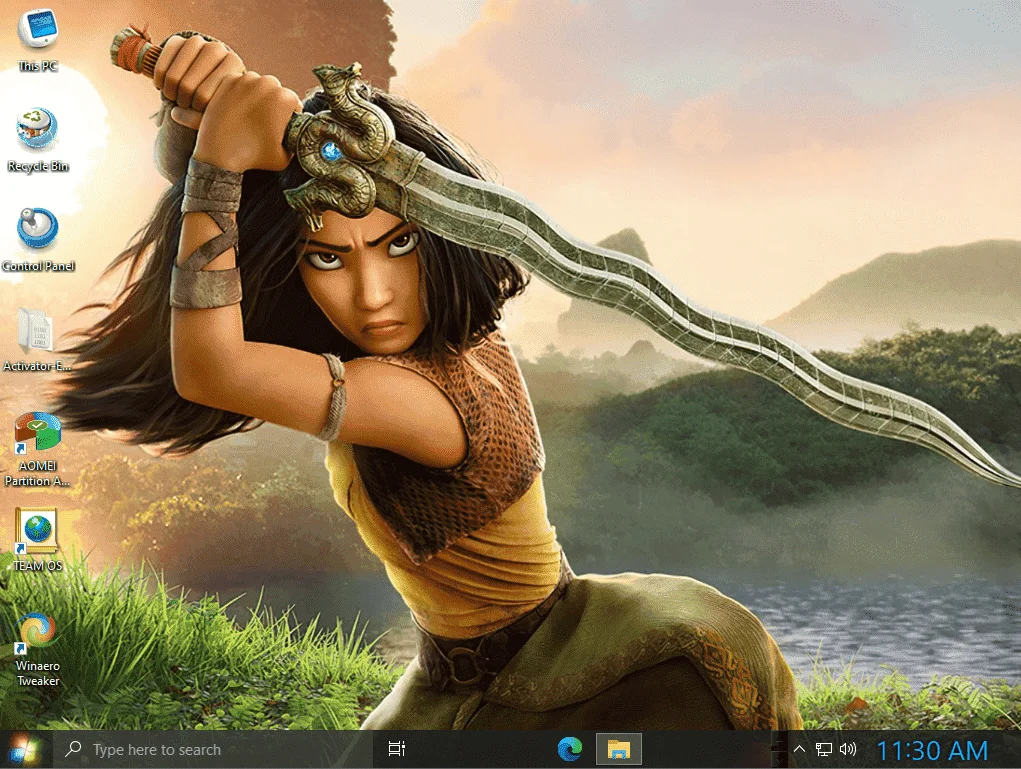Open Task View from the taskbar
The width and height of the screenshot is (1021, 769).
tap(397, 749)
